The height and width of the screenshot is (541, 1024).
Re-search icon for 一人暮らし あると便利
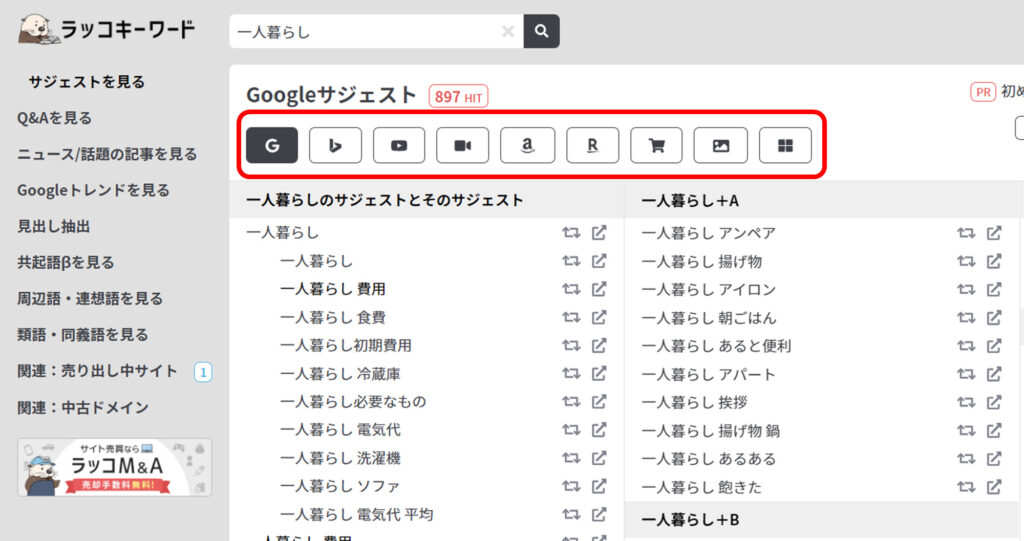[x=966, y=346]
